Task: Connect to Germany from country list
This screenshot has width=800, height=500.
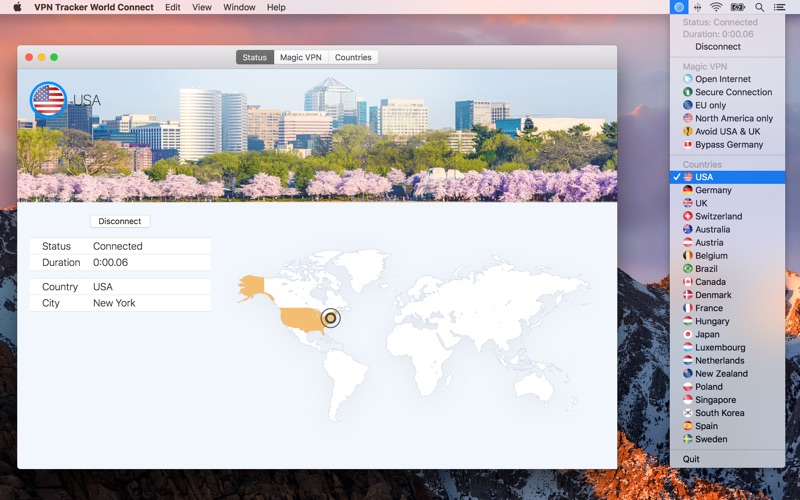Action: (728, 190)
